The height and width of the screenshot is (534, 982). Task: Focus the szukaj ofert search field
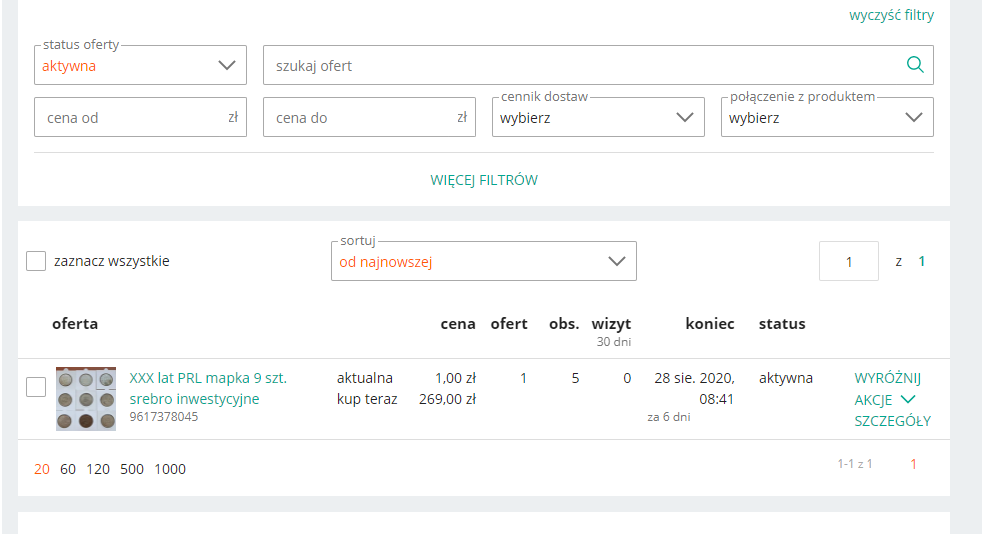pyautogui.click(x=598, y=65)
